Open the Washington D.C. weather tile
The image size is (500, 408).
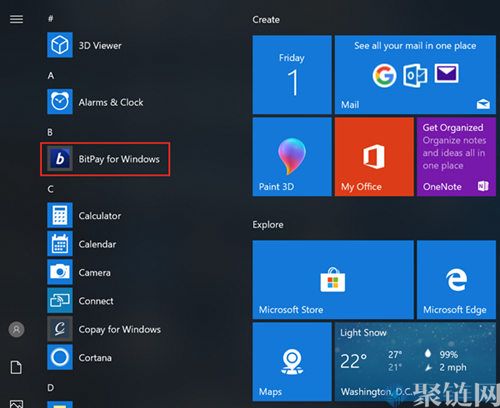pos(415,362)
